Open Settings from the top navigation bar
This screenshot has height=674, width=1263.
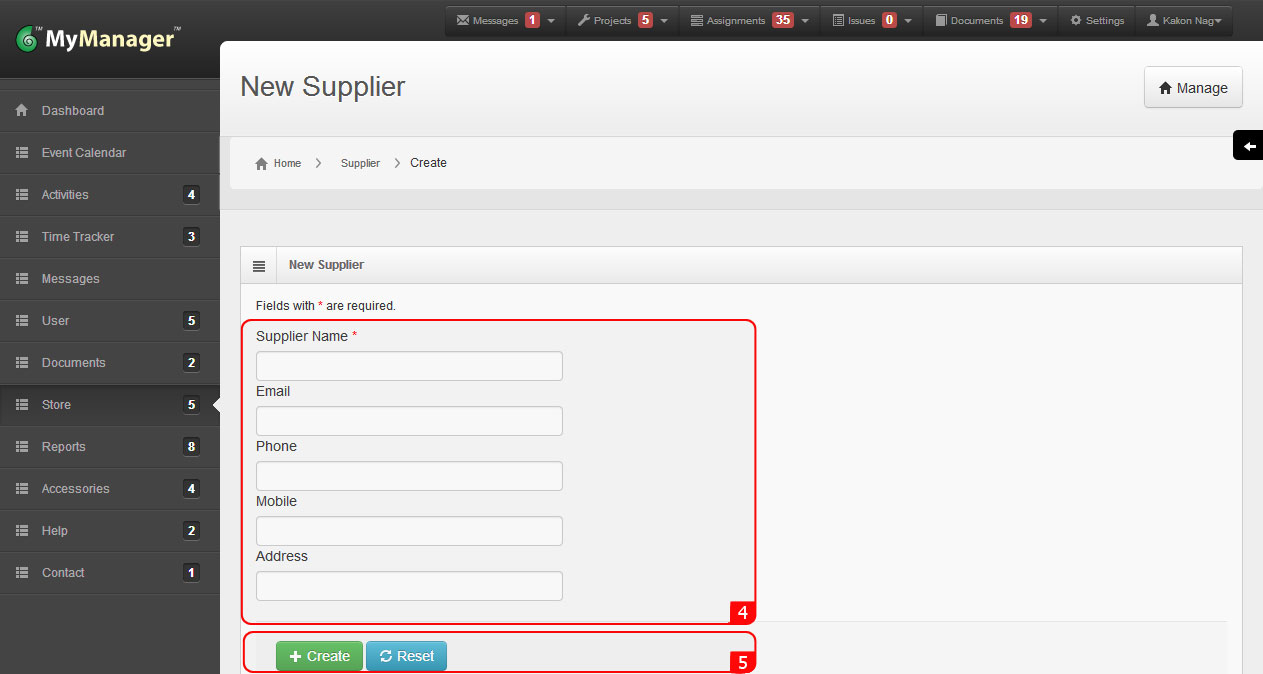[x=1096, y=19]
